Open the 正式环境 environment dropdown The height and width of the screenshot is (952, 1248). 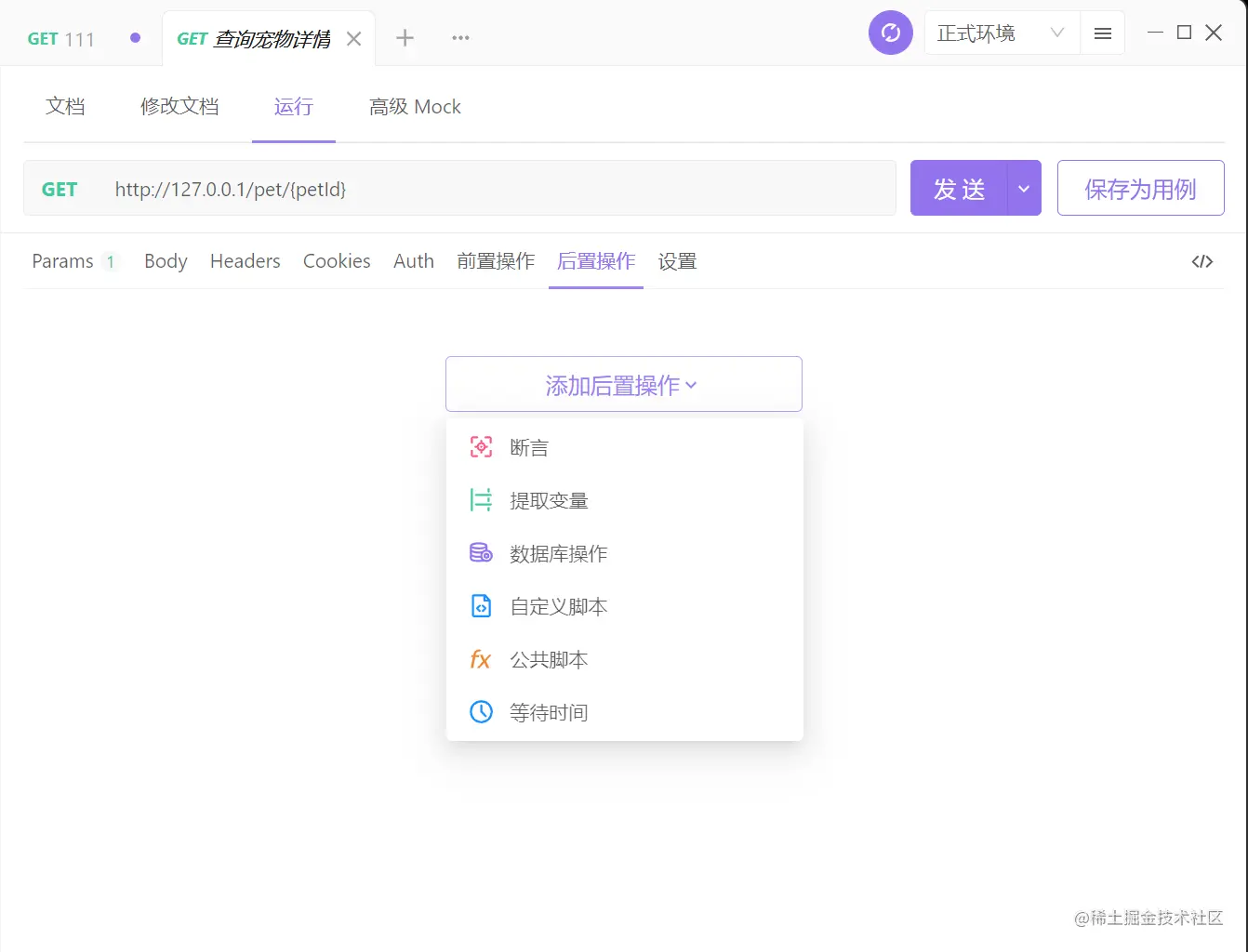[x=1002, y=33]
